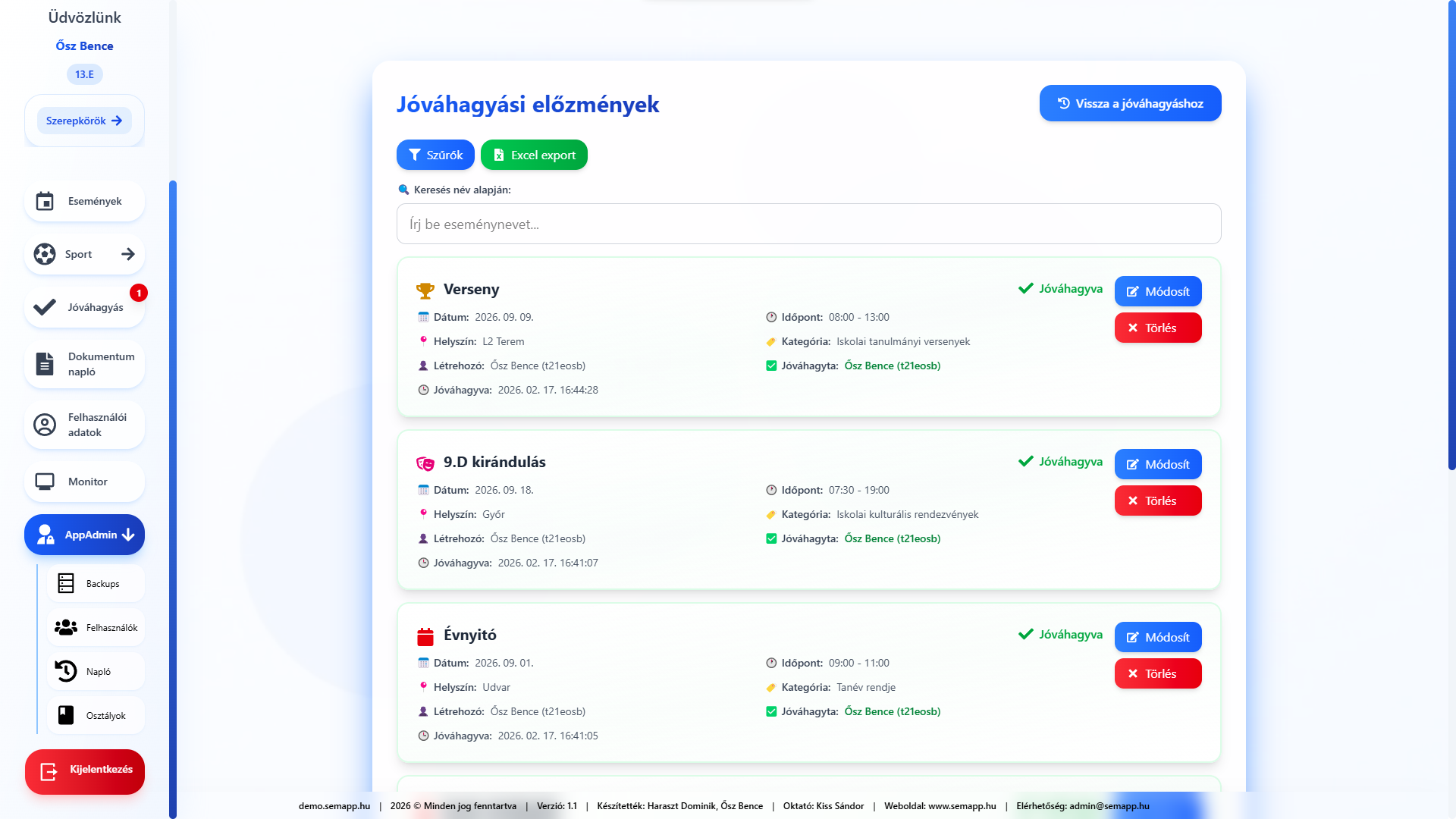Click the Felhasználók group icon
Image resolution: width=1456 pixels, height=819 pixels.
[66, 627]
